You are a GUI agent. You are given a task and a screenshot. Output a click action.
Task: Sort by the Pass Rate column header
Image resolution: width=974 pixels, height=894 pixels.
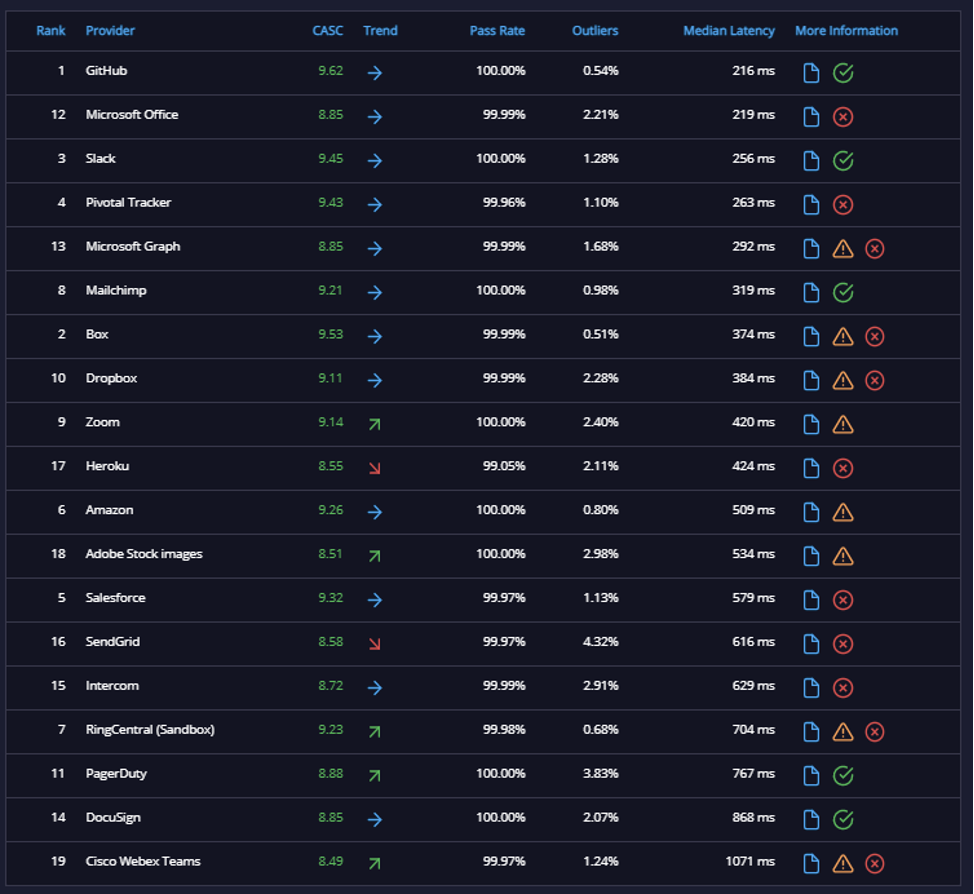click(x=497, y=30)
